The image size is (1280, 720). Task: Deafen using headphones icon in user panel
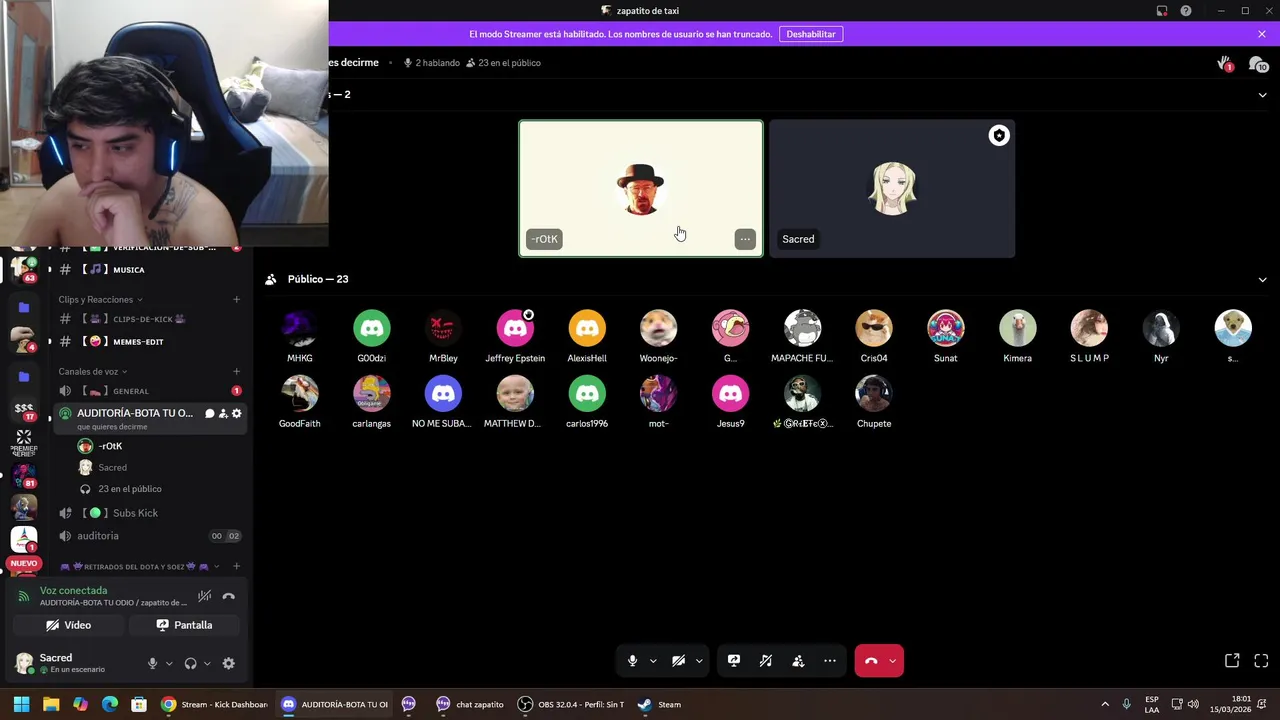(190, 663)
